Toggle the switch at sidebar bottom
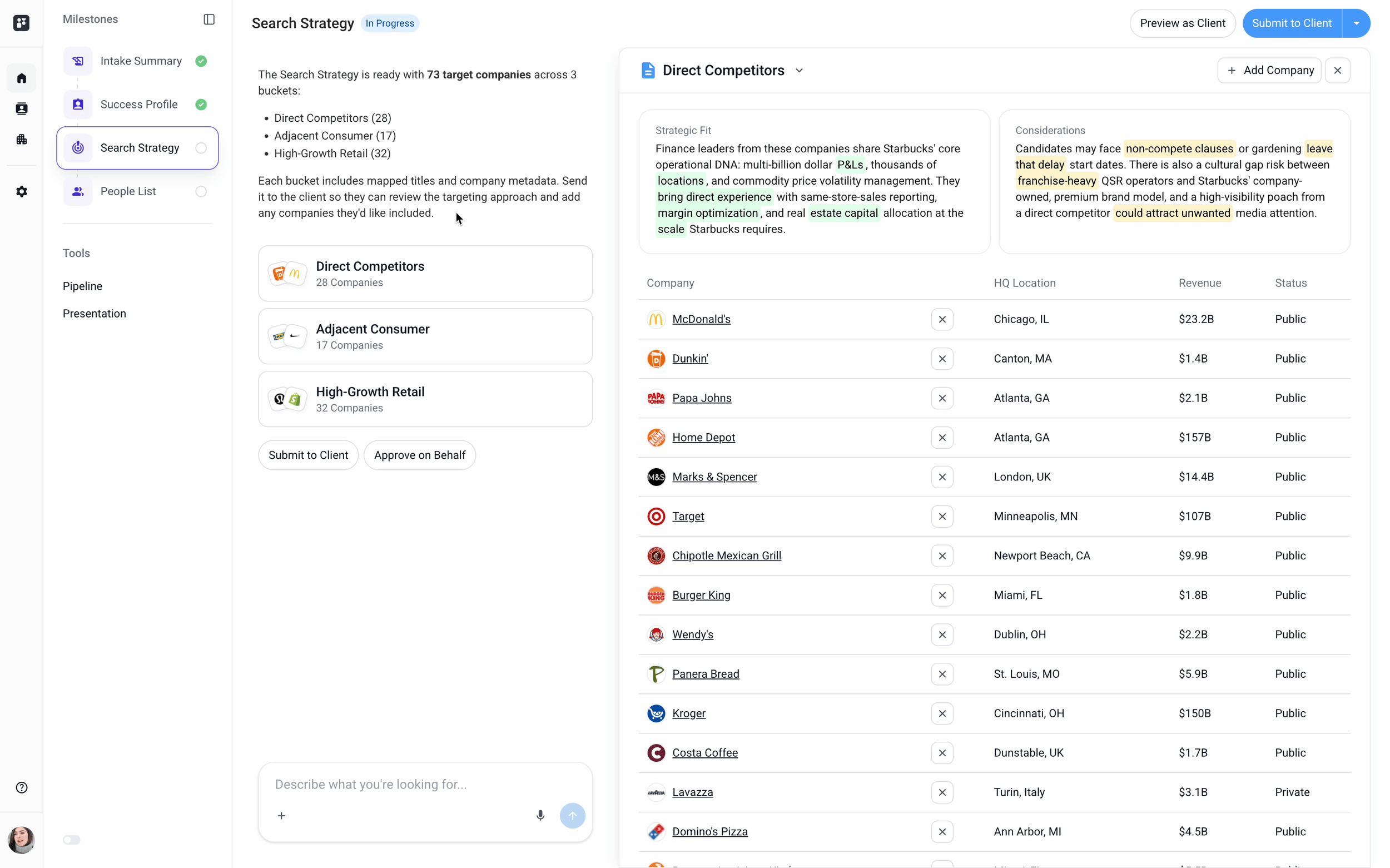The height and width of the screenshot is (868, 1390). [x=72, y=840]
